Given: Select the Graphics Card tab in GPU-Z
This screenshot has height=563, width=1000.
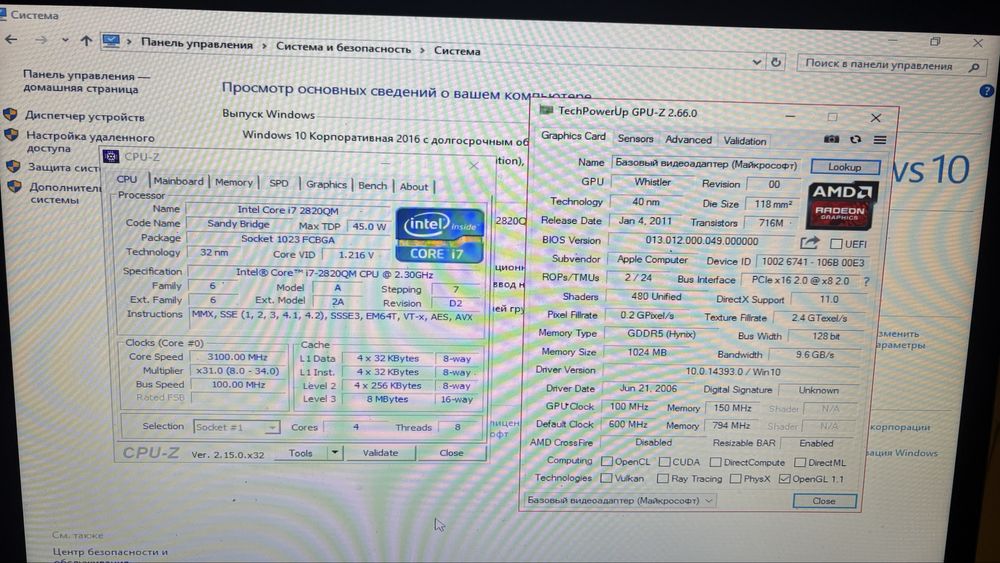Looking at the screenshot, I should (x=573, y=136).
